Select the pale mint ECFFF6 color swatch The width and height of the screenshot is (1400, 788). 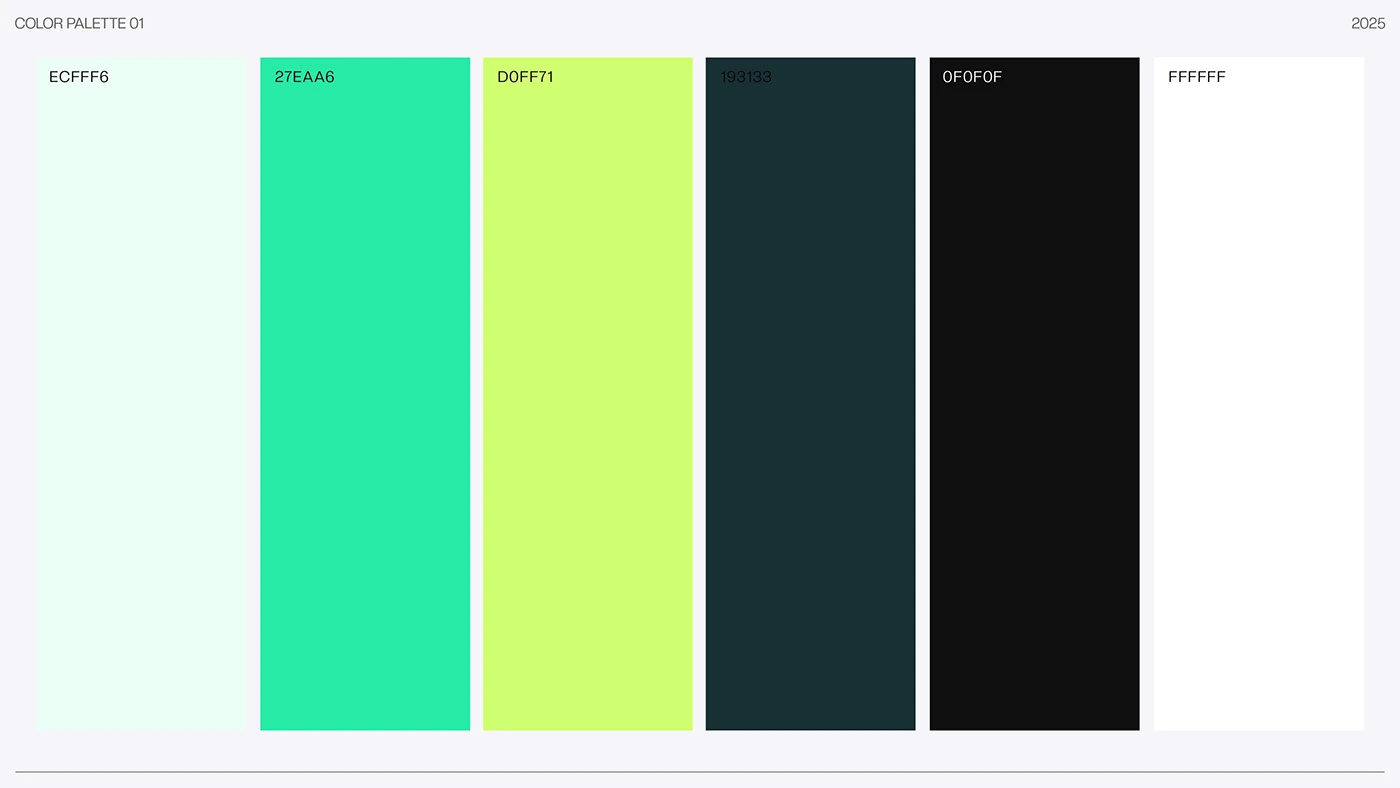141,400
